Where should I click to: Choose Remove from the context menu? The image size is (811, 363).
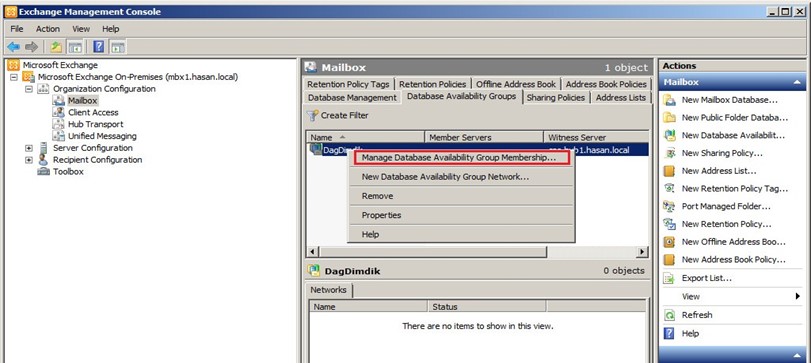pos(461,196)
